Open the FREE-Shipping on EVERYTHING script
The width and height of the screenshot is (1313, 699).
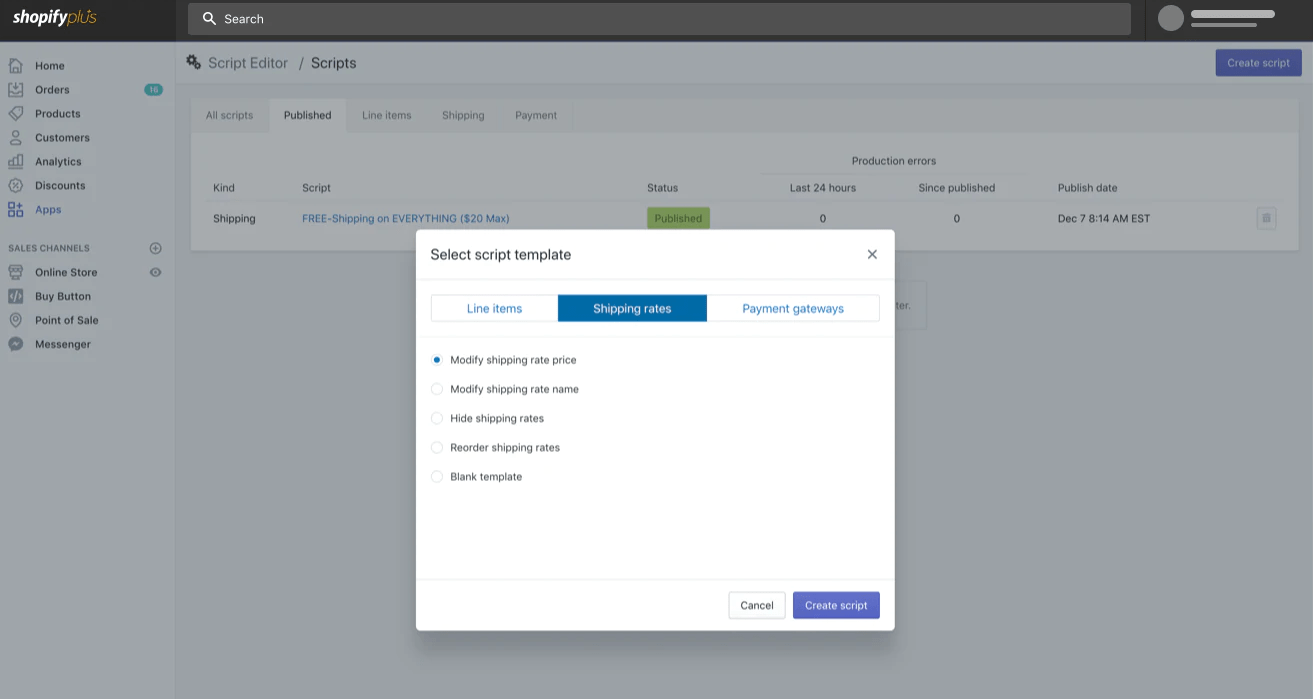(x=402, y=218)
